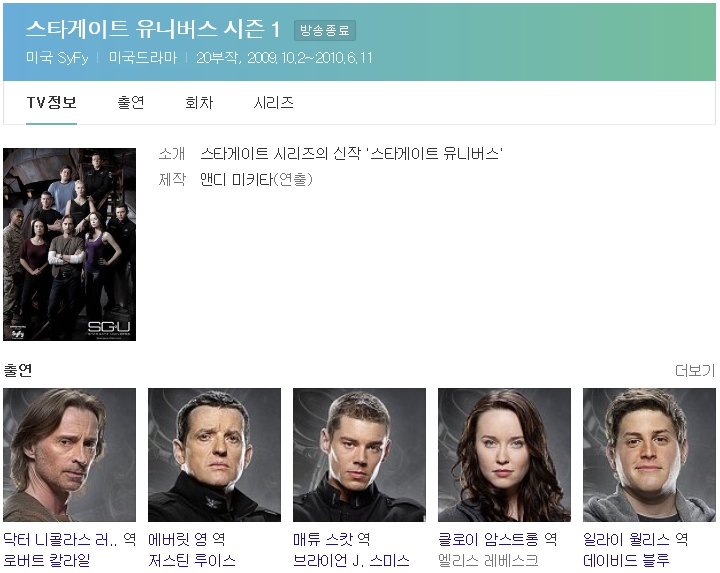Click the 브라이언 J. 스미스 name link

tap(351, 561)
